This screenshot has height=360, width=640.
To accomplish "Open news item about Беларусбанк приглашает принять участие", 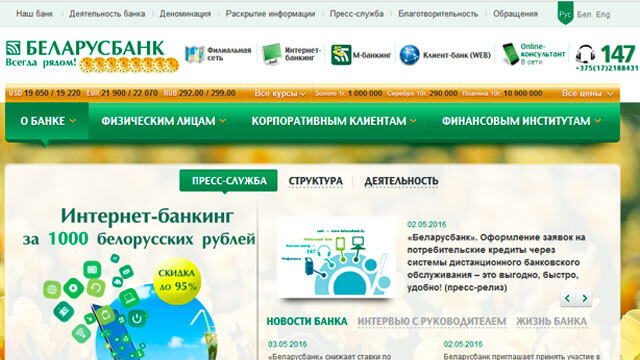I will pyautogui.click(x=522, y=357).
